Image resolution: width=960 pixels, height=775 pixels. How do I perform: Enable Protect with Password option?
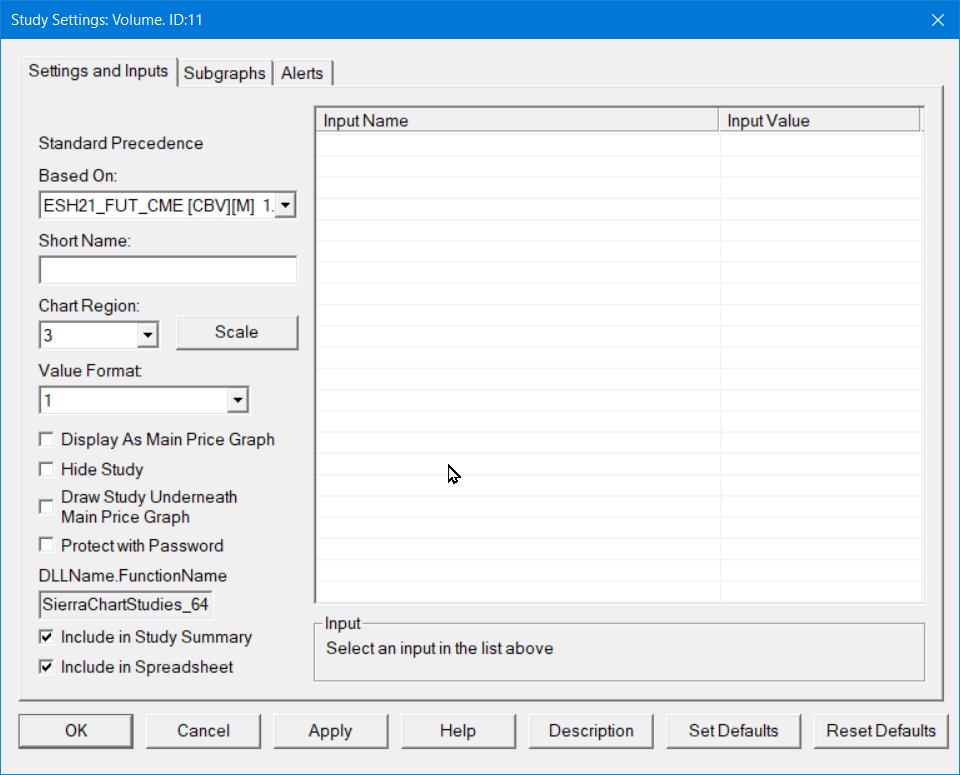pos(46,545)
